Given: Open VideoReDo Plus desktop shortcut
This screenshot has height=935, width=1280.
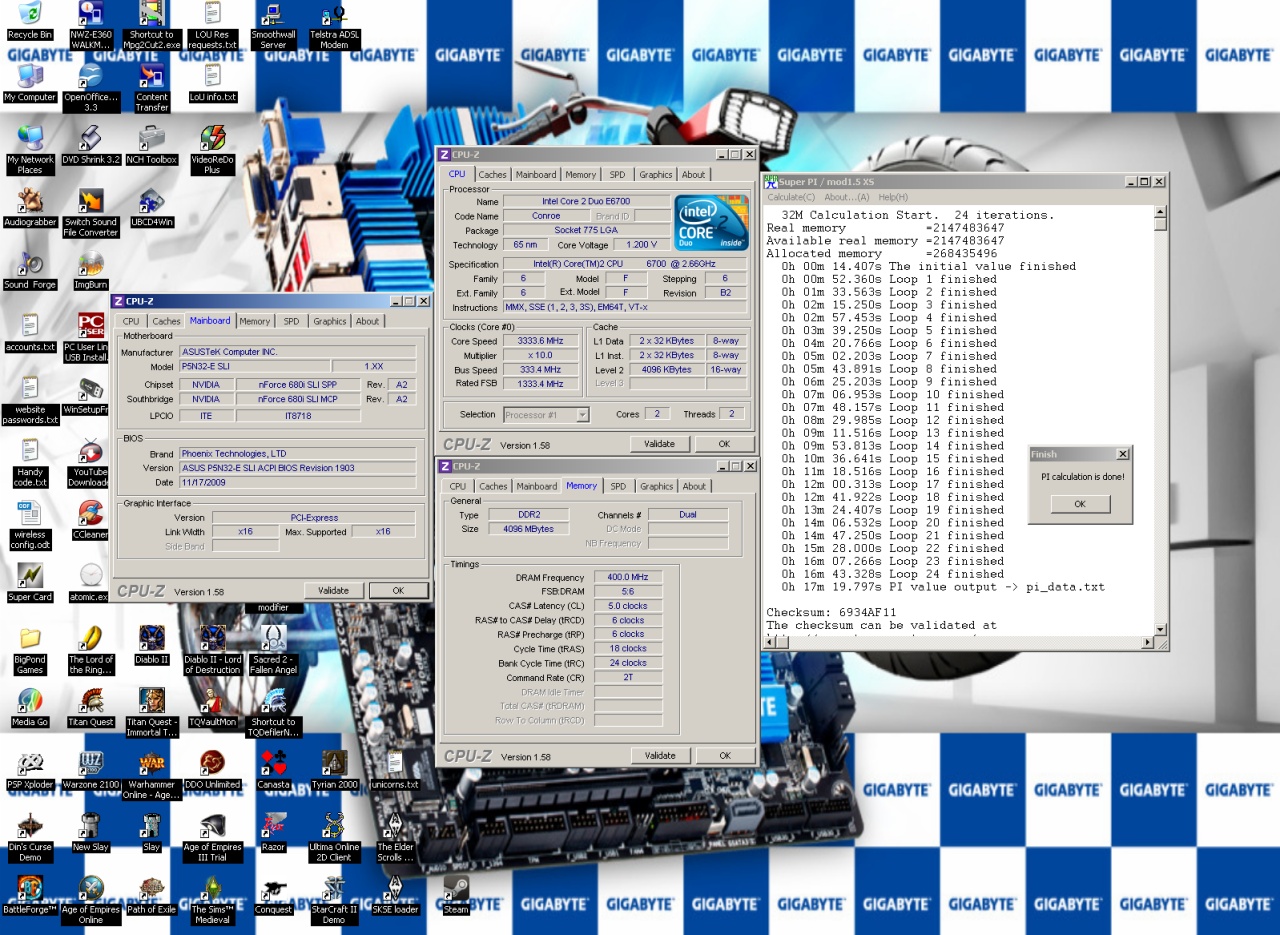Looking at the screenshot, I should (x=212, y=149).
